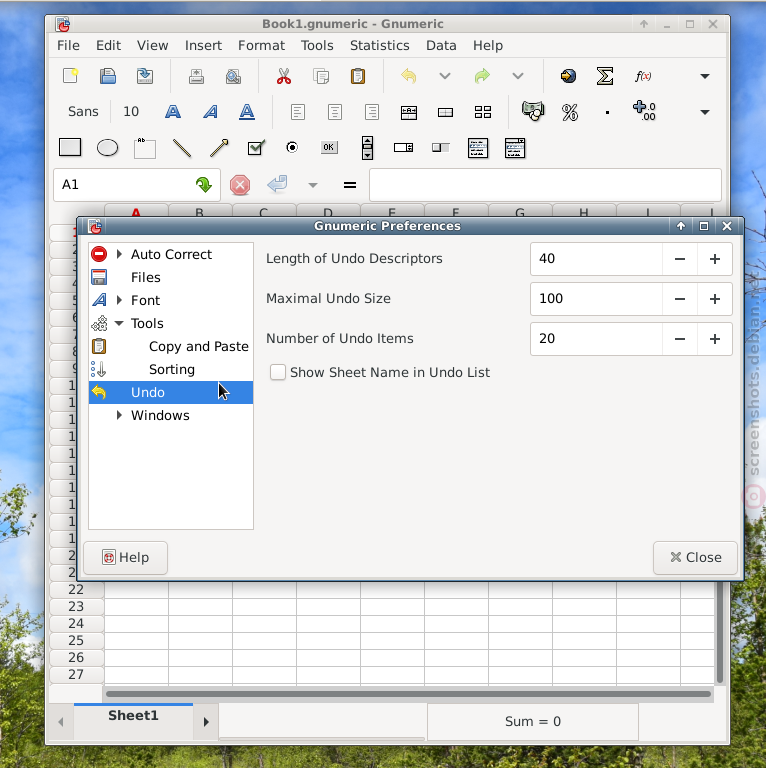Click the center across selection icon
This screenshot has width=766, height=768.
[x=408, y=113]
